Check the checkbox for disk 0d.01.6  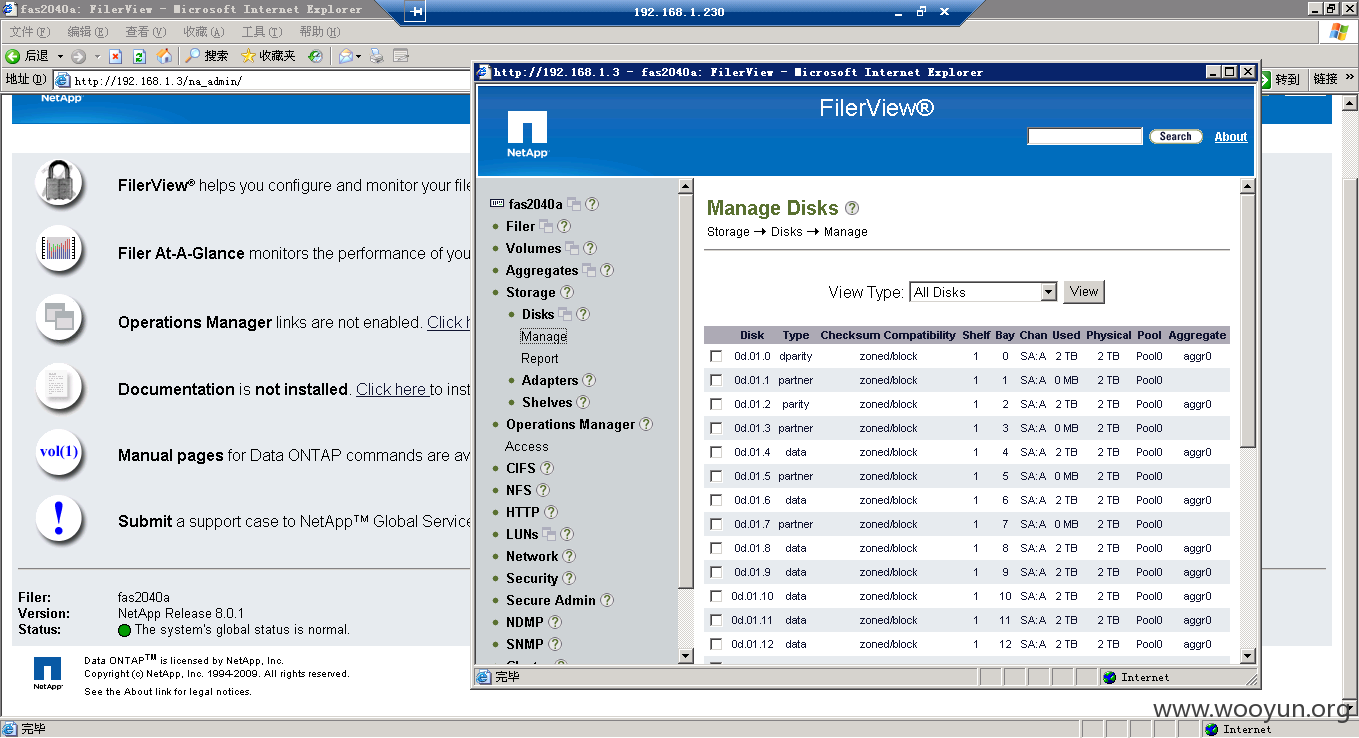[x=716, y=500]
